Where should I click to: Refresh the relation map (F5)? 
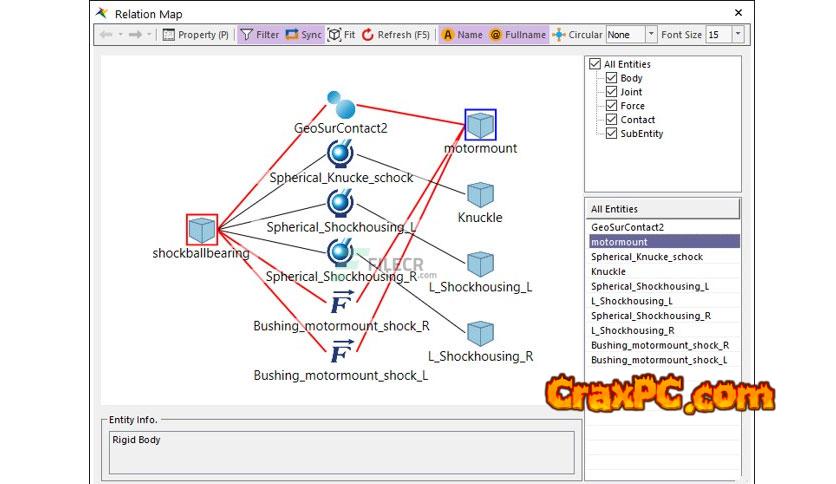(396, 35)
